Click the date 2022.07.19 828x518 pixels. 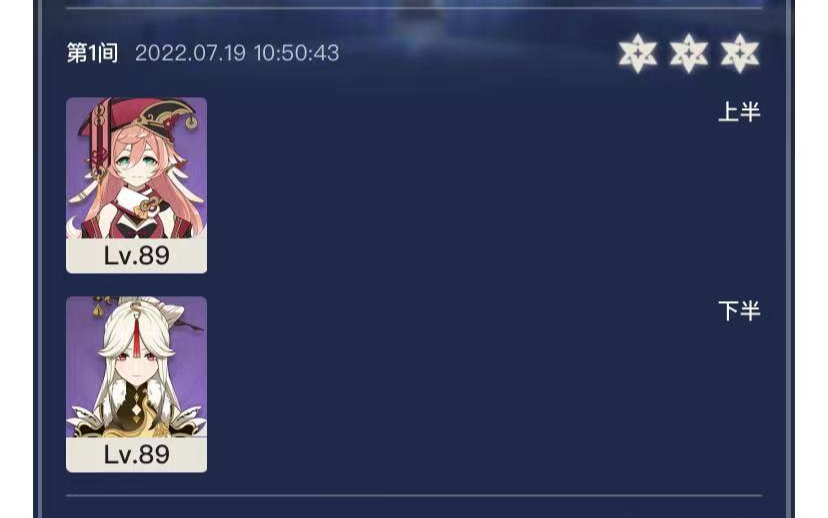(x=190, y=53)
